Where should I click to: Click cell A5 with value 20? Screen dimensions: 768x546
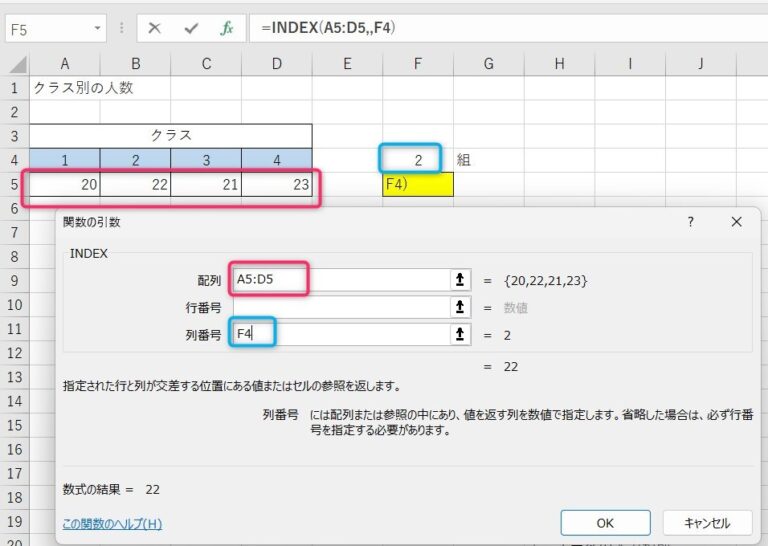65,184
